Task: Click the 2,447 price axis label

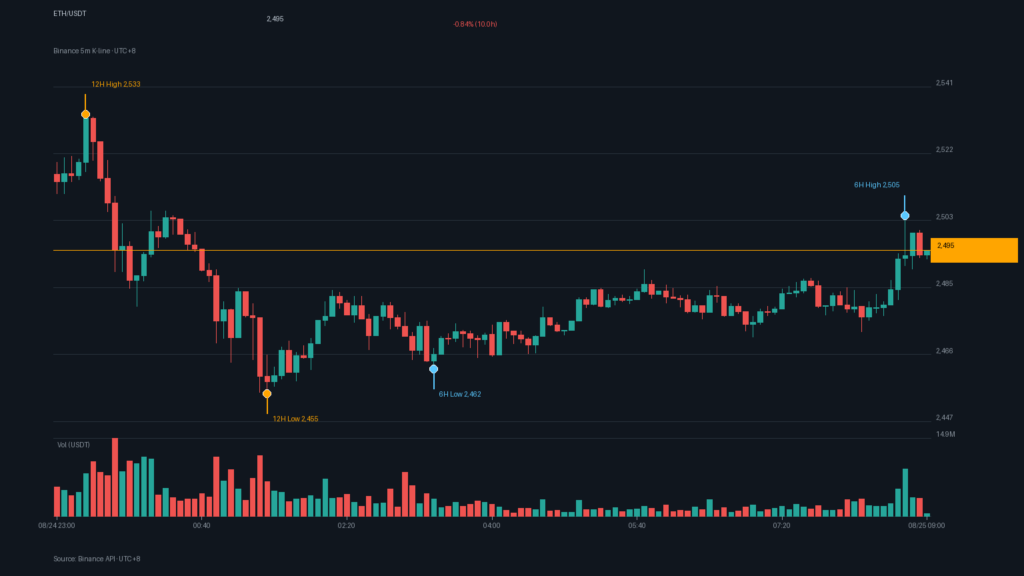Action: coord(944,417)
